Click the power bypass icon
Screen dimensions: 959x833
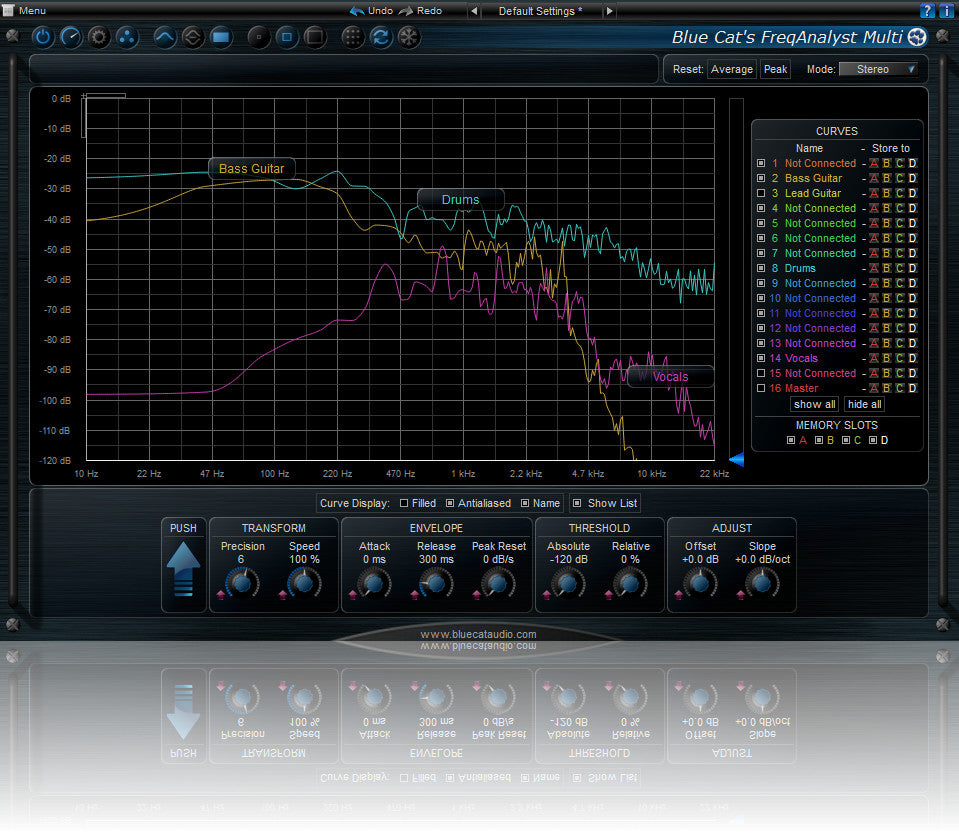tap(43, 38)
